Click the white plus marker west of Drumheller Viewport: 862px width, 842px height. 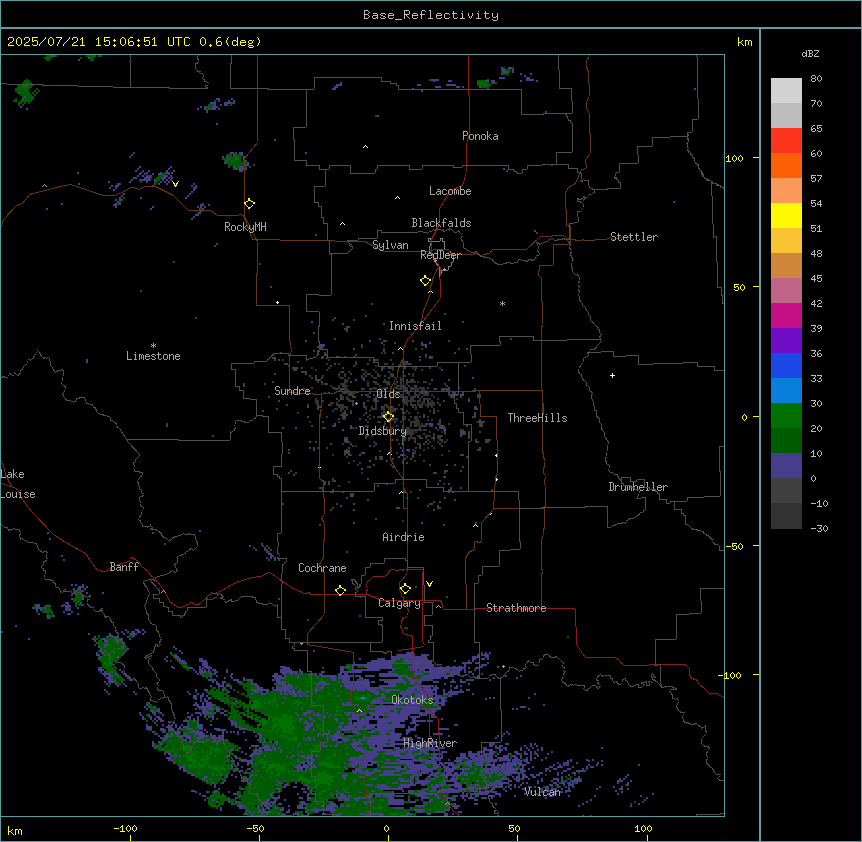(x=612, y=375)
